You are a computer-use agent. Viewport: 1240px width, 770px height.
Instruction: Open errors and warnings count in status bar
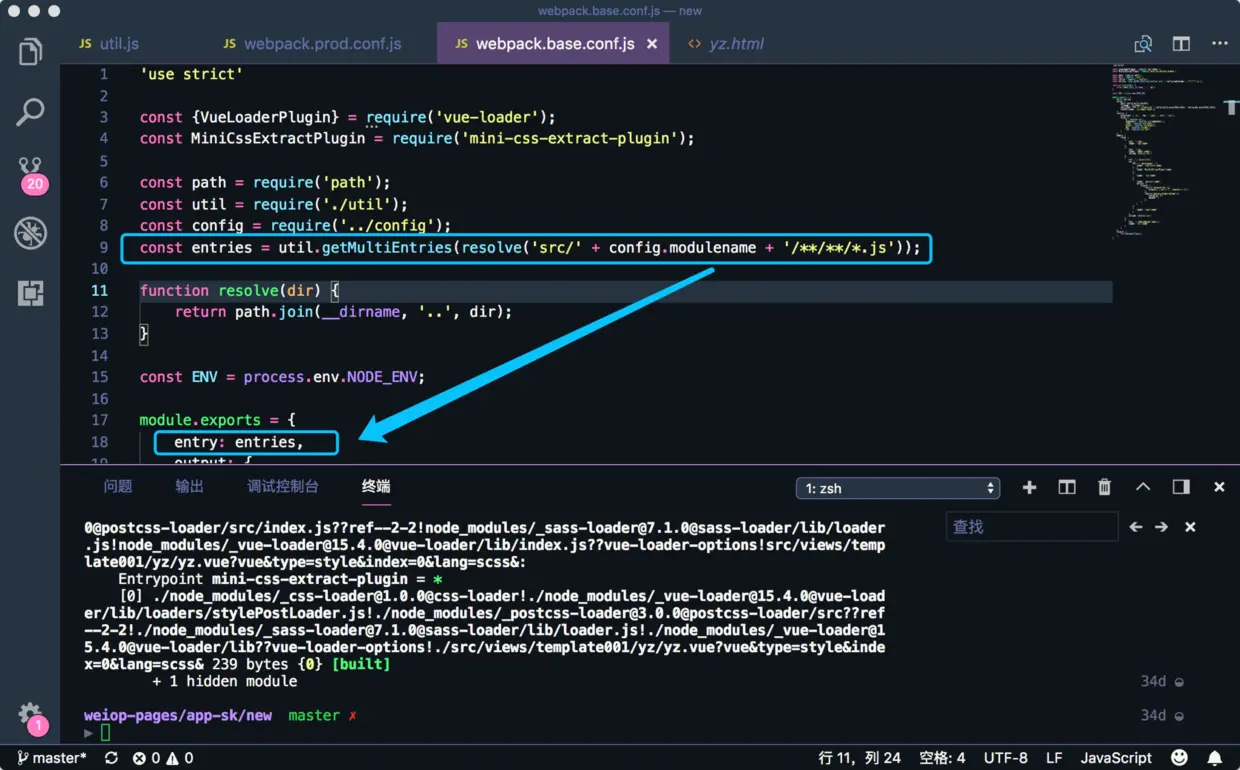click(163, 758)
